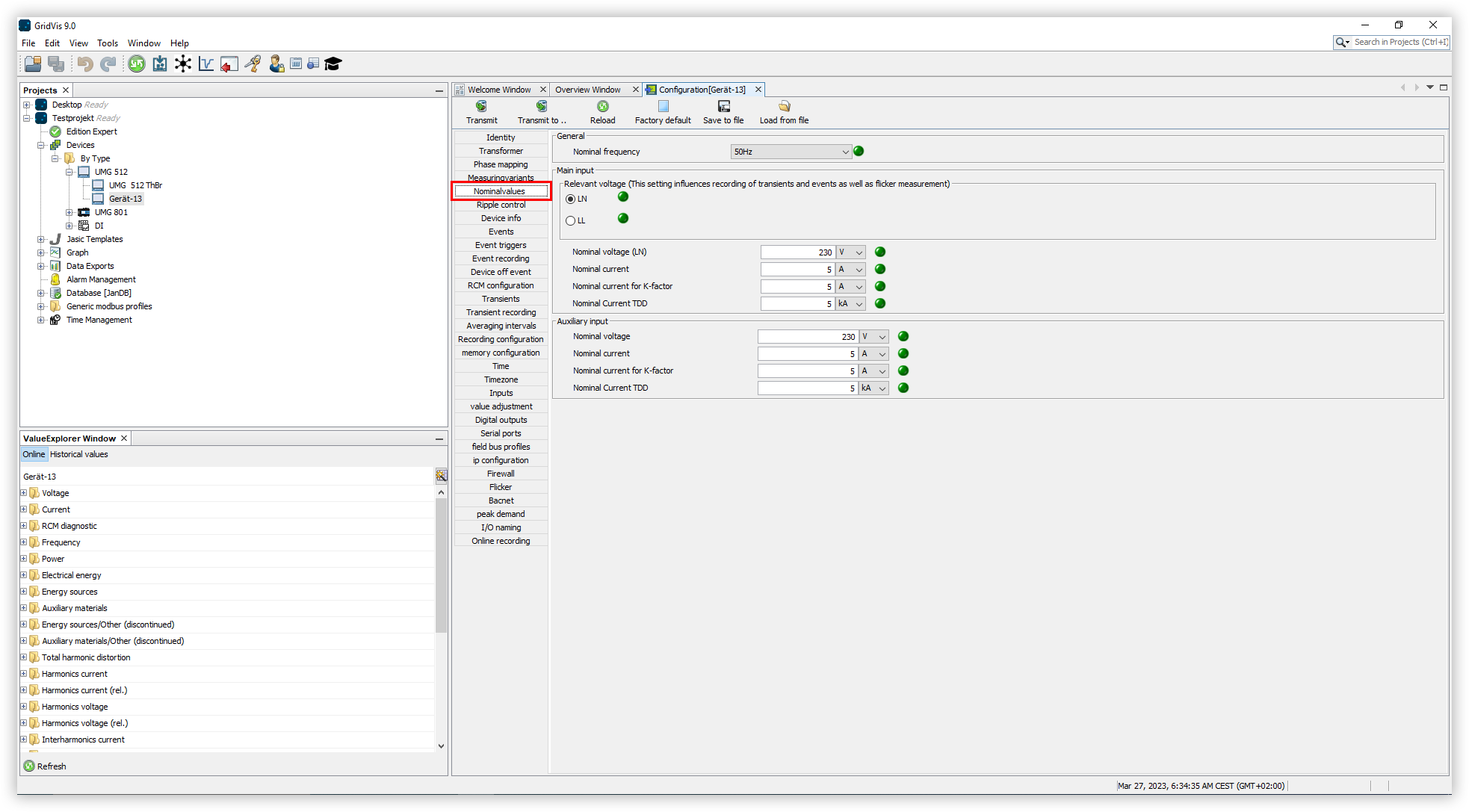The image size is (1469, 812).
Task: Select the LN relevant voltage radio button
Action: coord(571,199)
